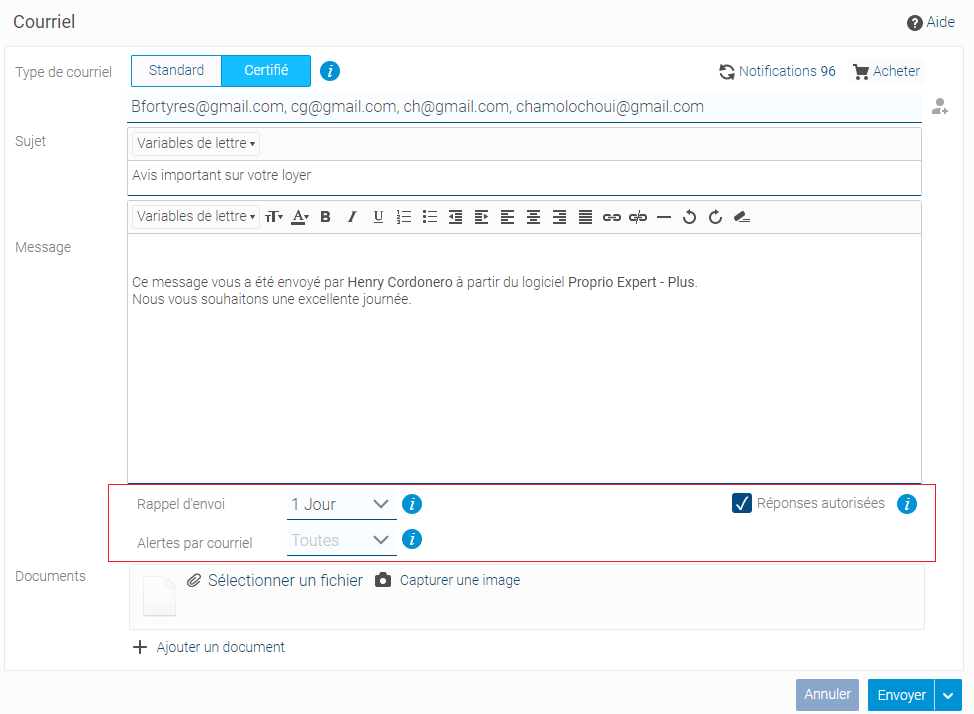Toggle bold formatting in the message editor
This screenshot has width=974, height=714.
point(325,217)
